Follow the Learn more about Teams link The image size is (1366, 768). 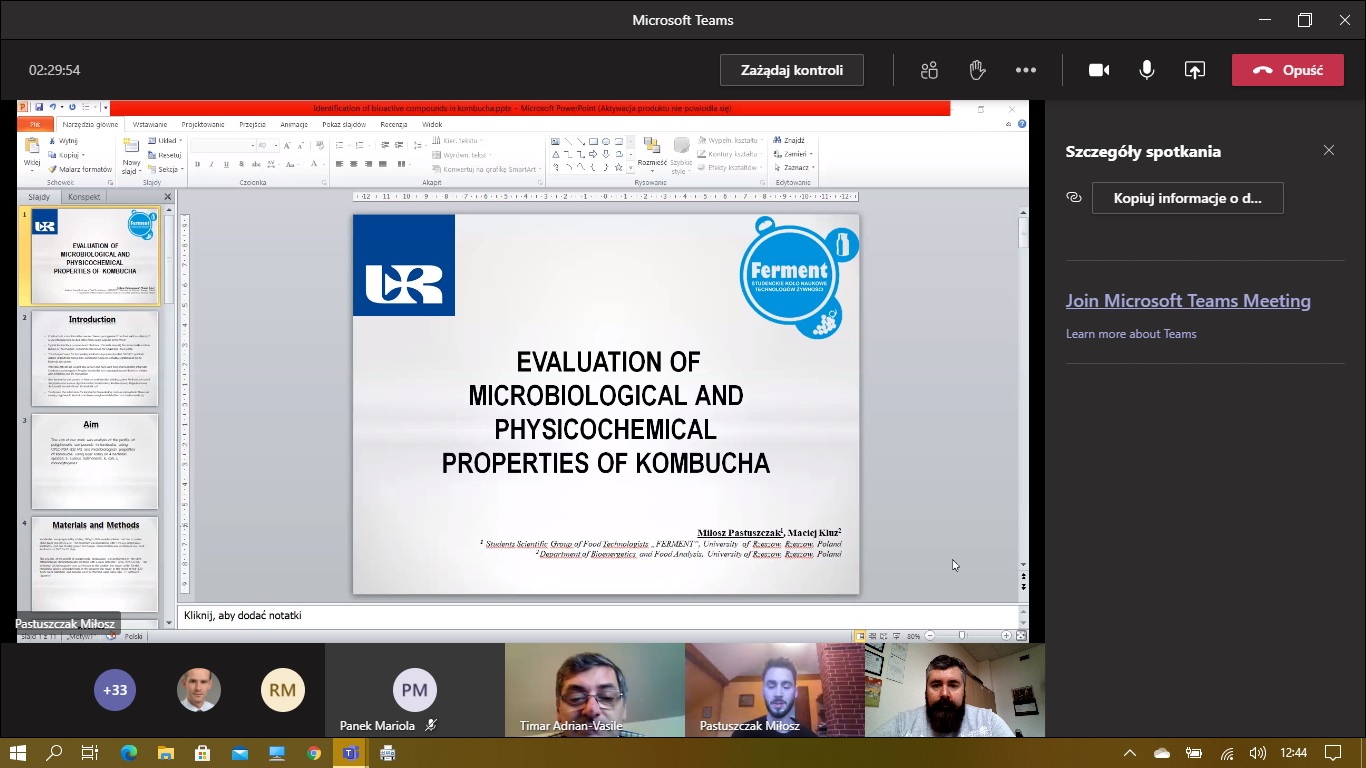pos(1130,334)
